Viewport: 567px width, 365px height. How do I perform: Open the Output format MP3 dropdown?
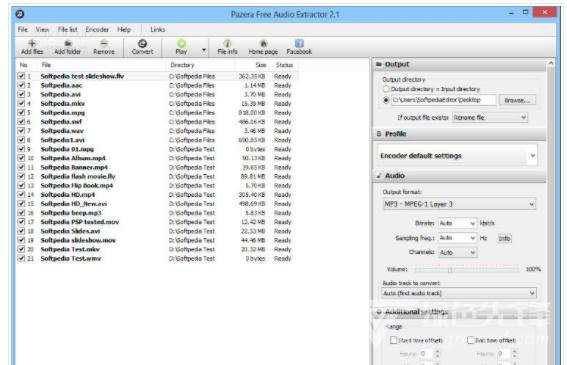click(x=459, y=204)
